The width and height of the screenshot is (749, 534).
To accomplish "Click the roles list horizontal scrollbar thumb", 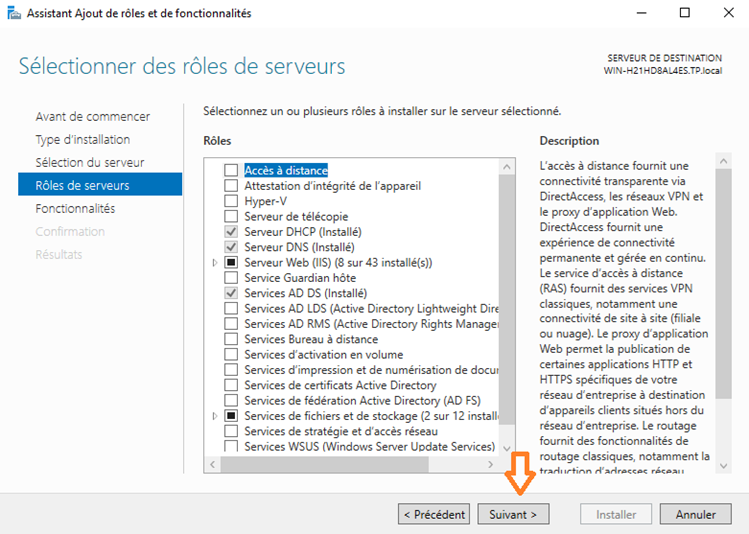I will tap(324, 464).
